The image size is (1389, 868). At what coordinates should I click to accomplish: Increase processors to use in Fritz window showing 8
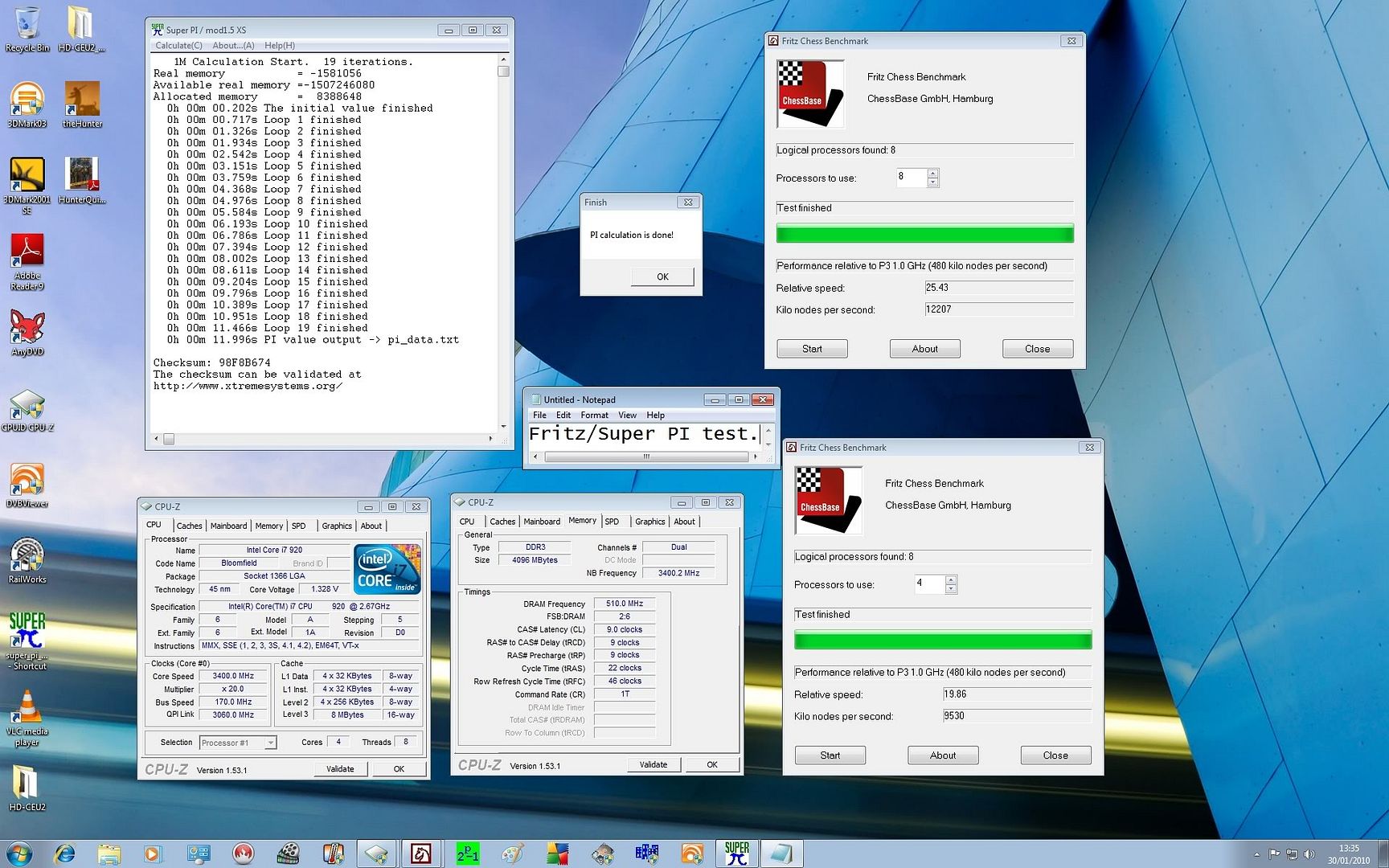coord(932,173)
